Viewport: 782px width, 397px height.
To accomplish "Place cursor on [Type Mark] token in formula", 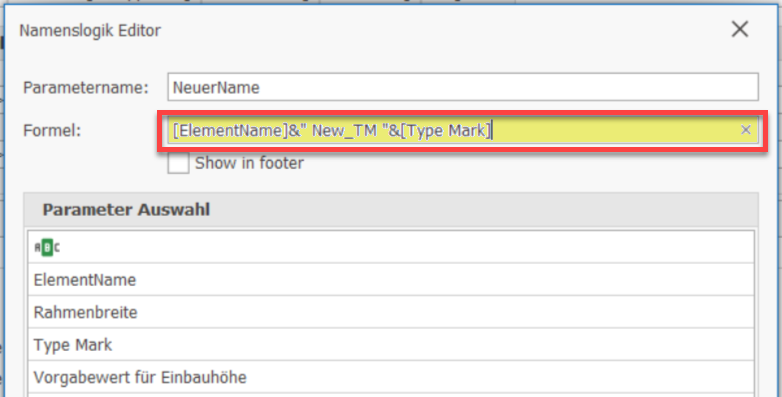I will pyautogui.click(x=446, y=131).
